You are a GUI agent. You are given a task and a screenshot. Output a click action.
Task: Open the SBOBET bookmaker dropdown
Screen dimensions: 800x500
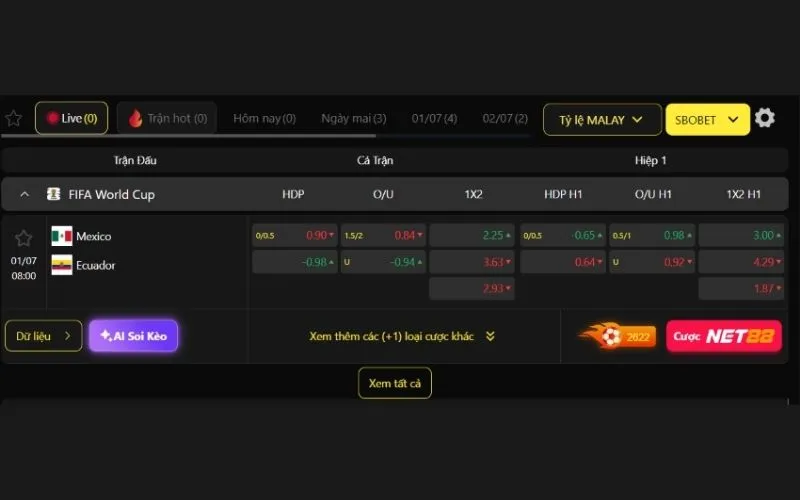708,120
